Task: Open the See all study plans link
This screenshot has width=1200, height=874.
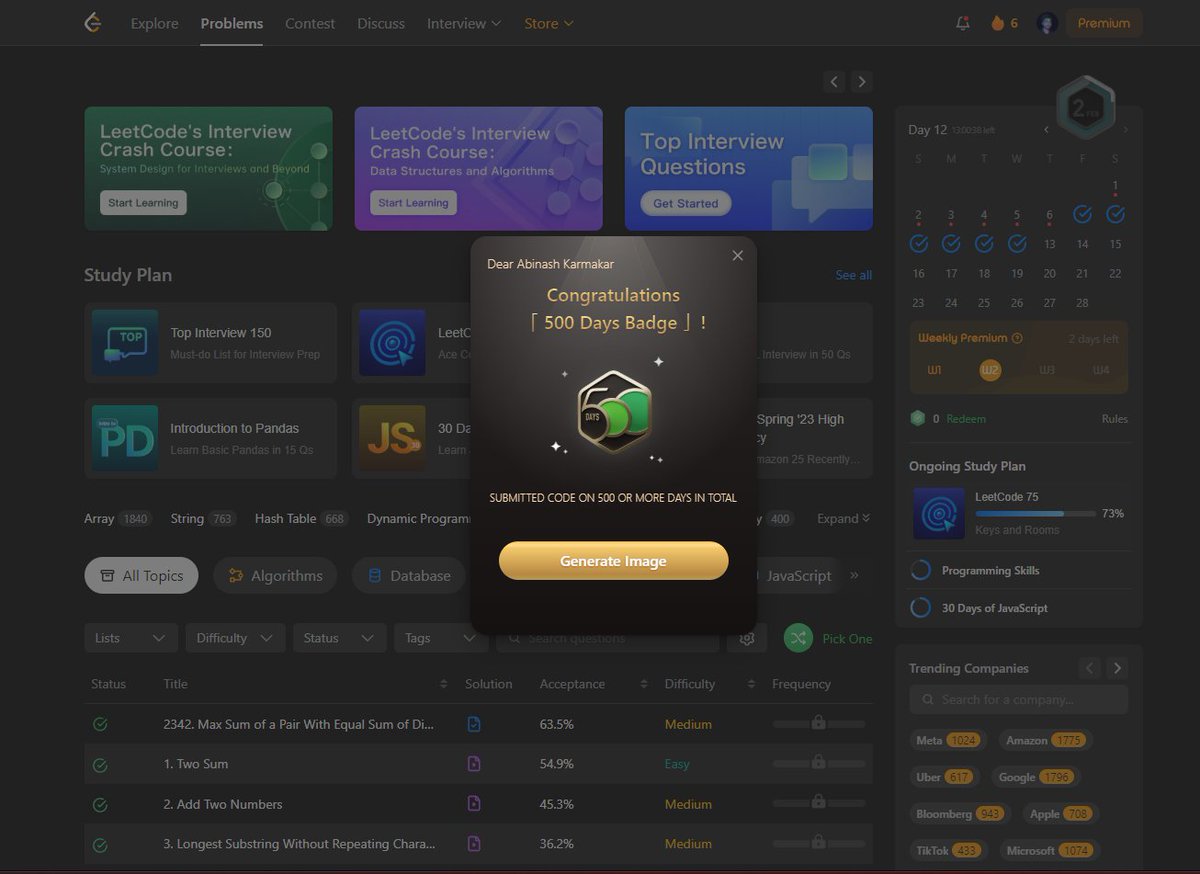Action: click(854, 275)
